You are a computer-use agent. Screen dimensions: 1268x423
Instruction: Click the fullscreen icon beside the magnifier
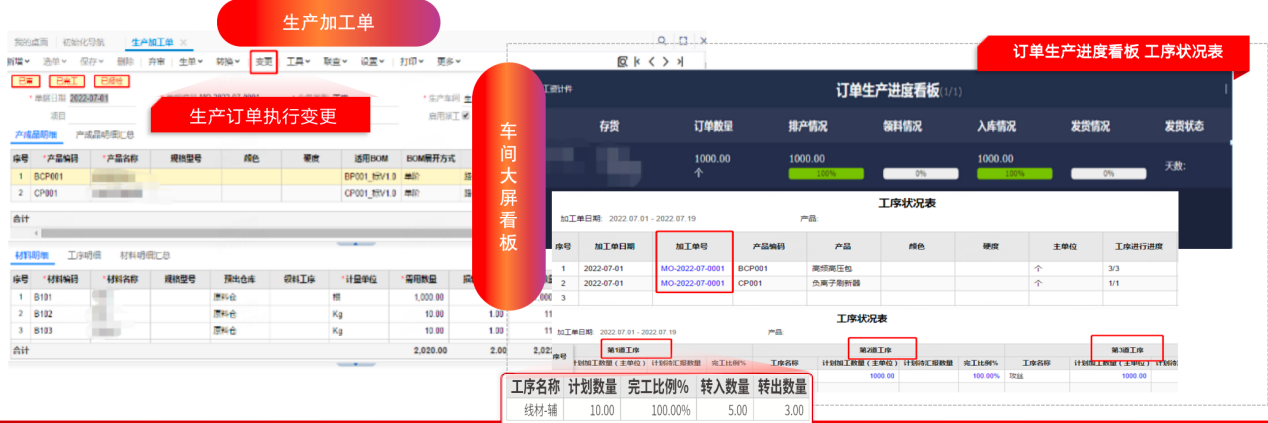pyautogui.click(x=683, y=41)
